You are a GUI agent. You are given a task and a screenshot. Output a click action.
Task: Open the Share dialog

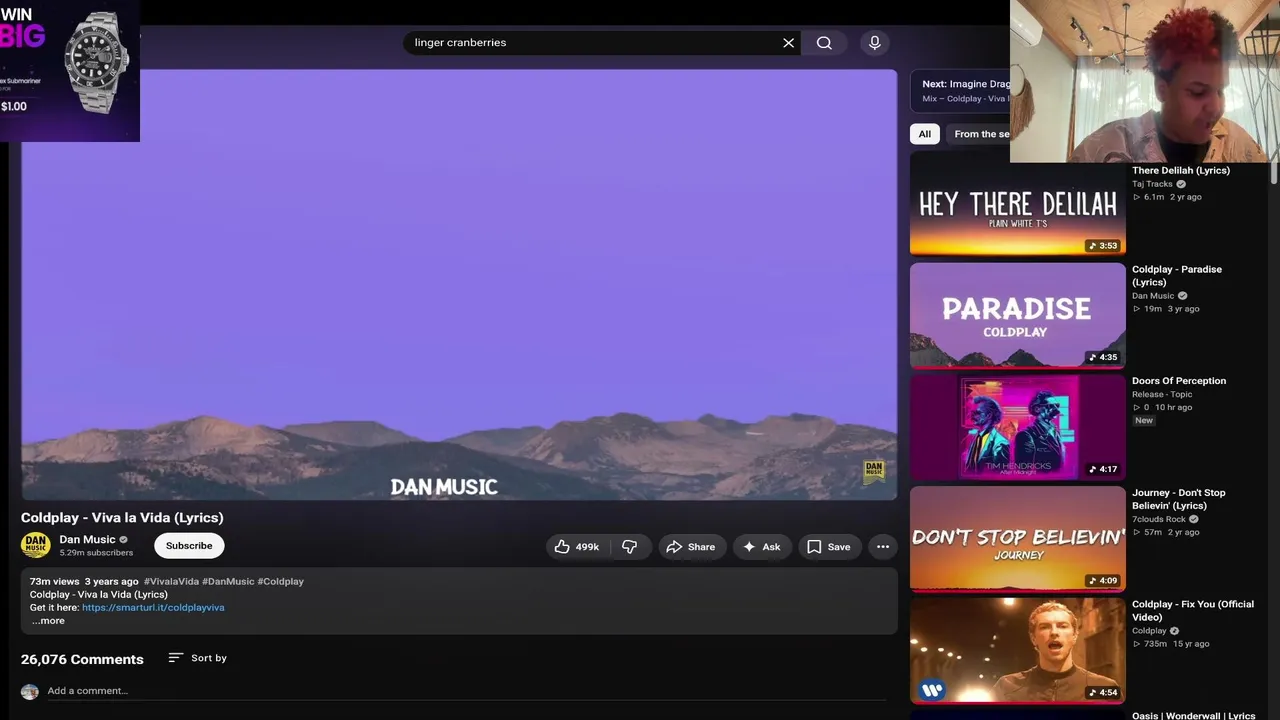tap(691, 547)
